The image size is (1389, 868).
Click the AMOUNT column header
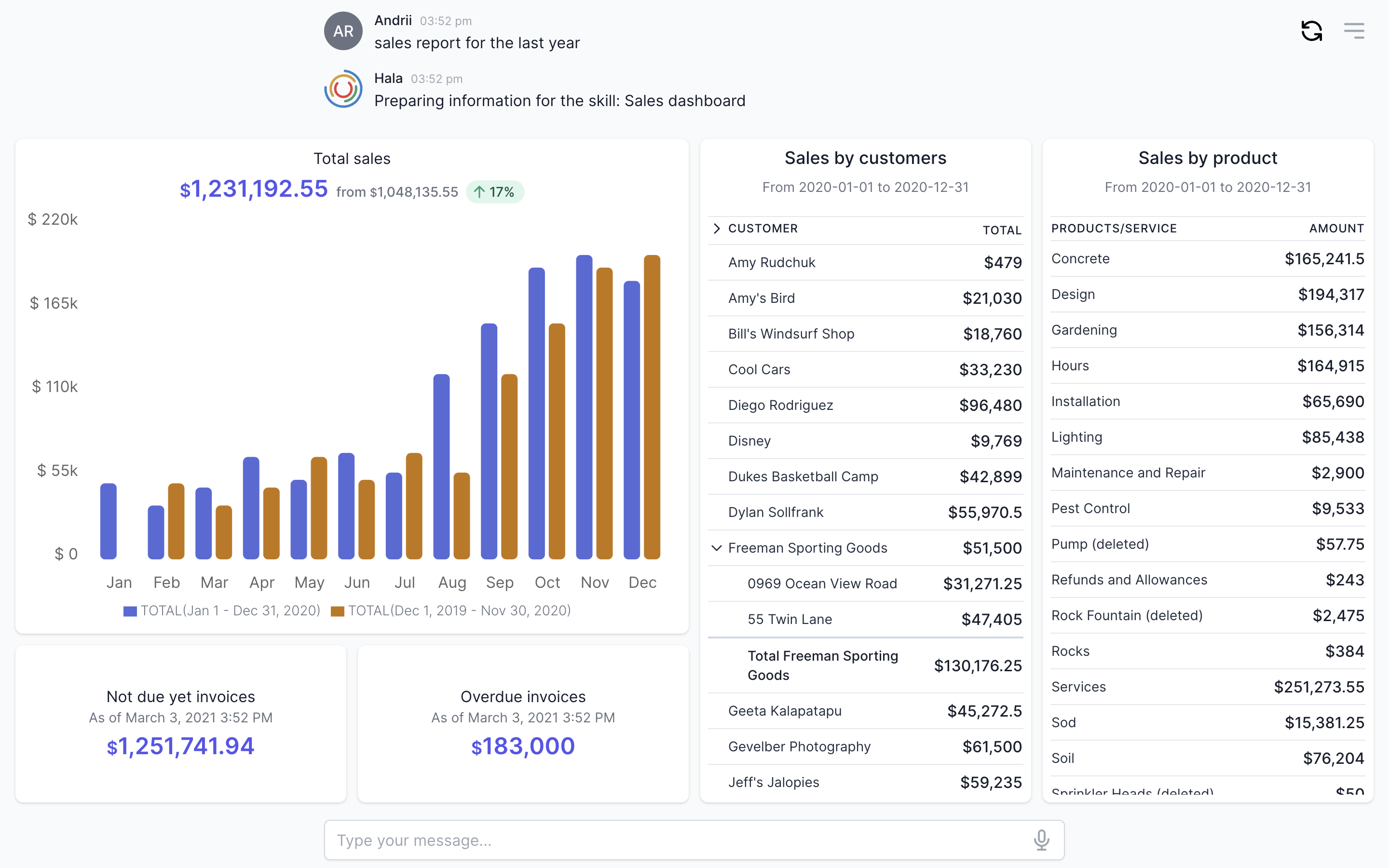click(1336, 229)
